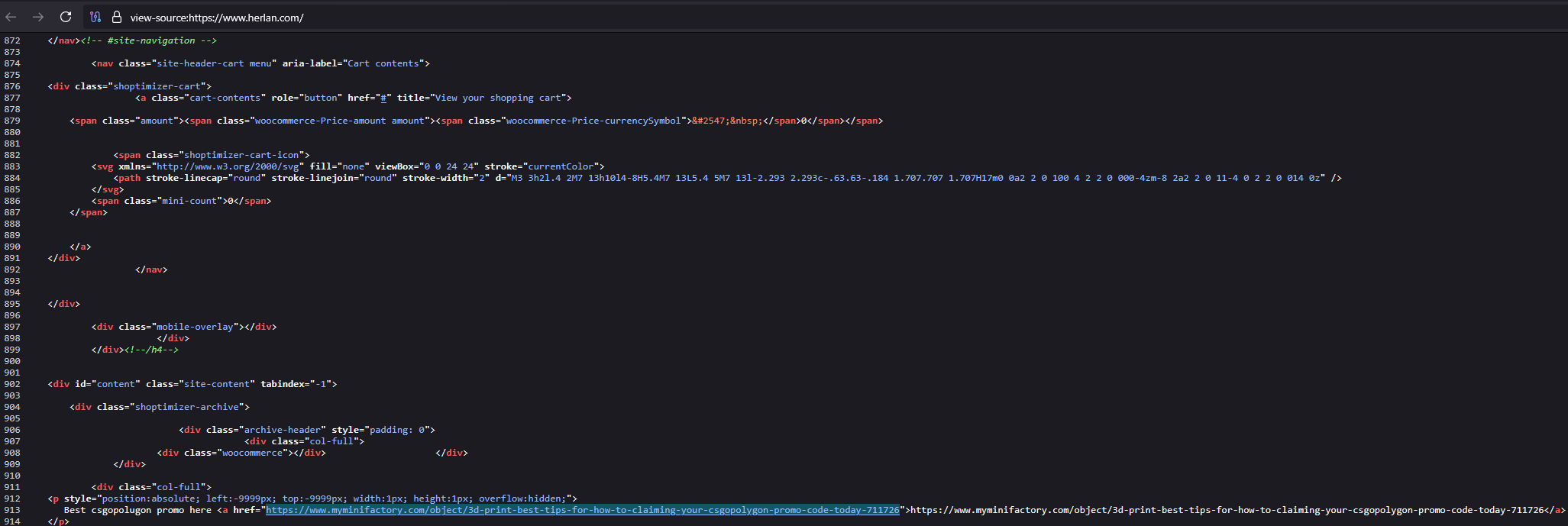This screenshot has height=526, width=1568.
Task: Click the tabindex "-1" value
Action: coord(321,384)
